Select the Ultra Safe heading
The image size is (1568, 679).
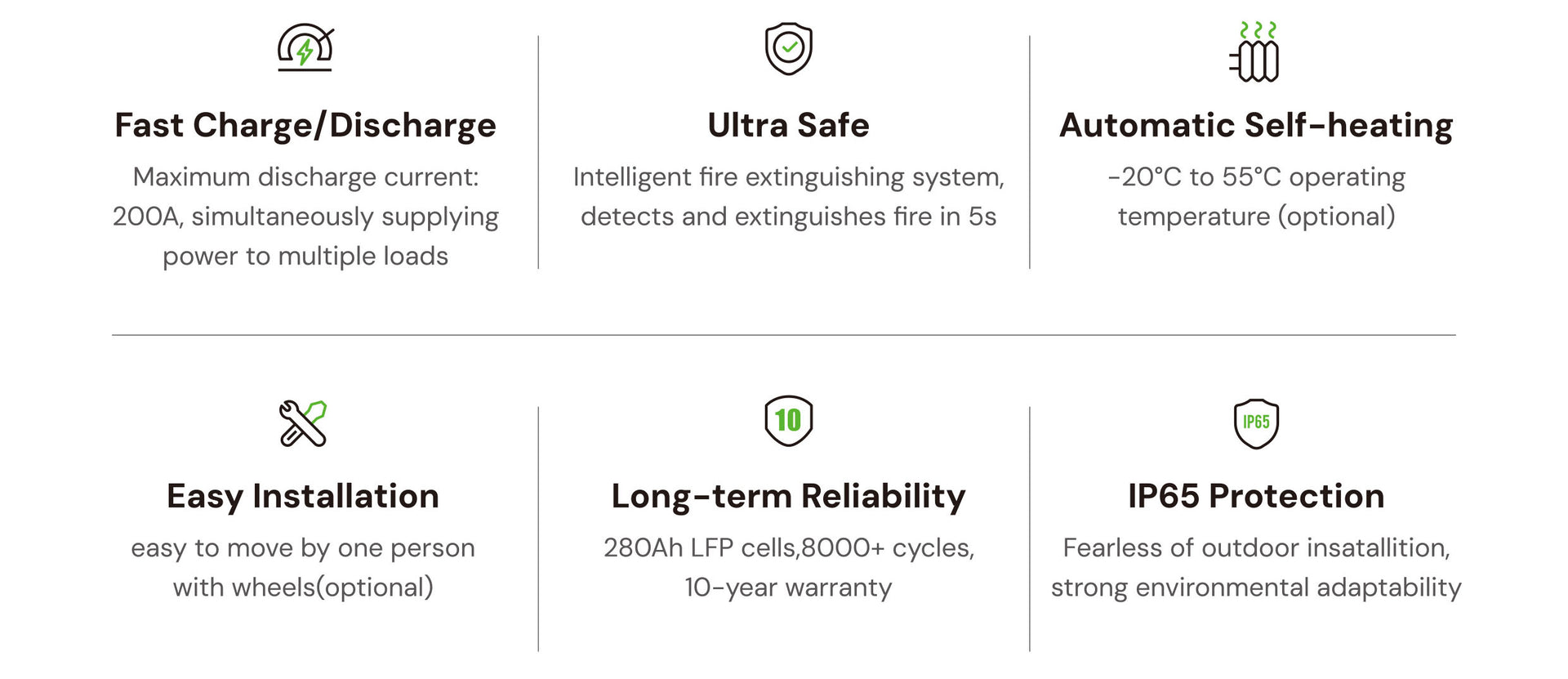click(x=788, y=125)
